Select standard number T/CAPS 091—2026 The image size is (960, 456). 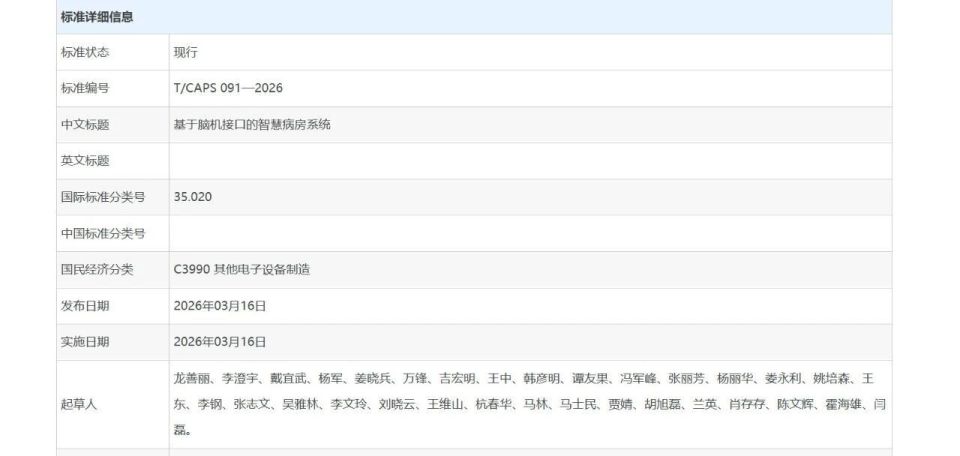(228, 88)
